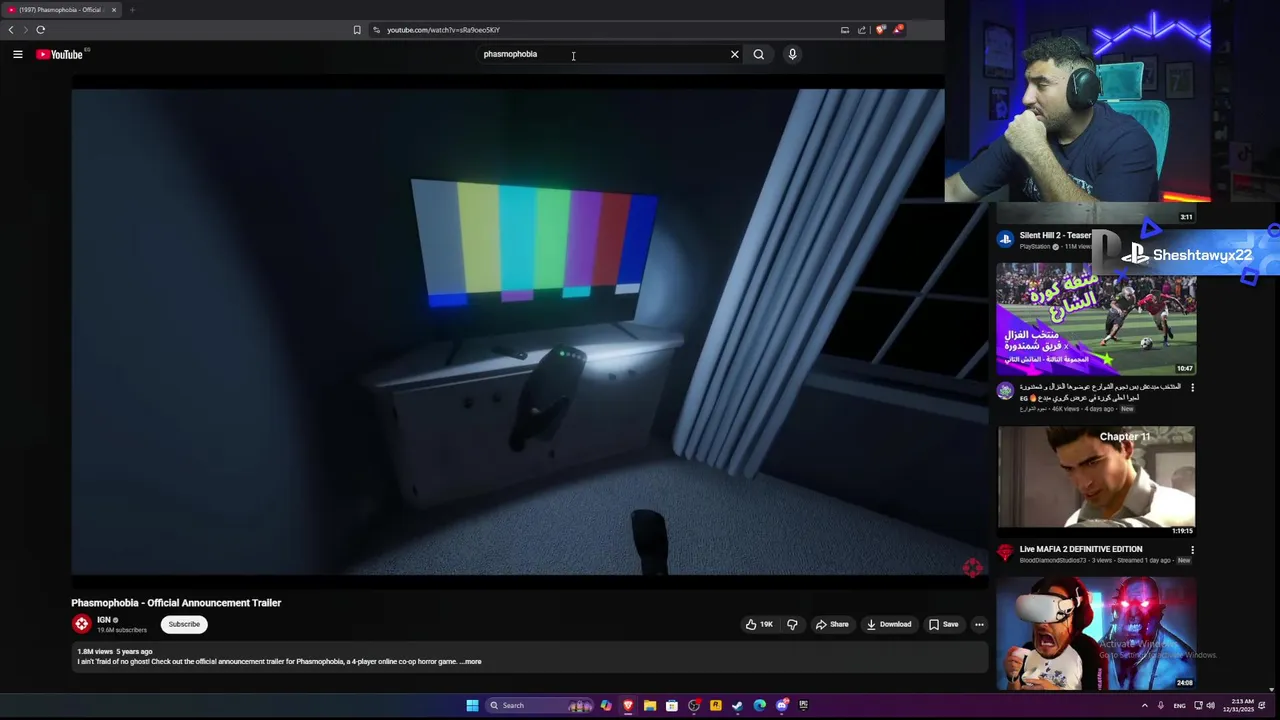
Task: Open the Silent Hill 2 Teaser recommendation
Action: point(1055,236)
